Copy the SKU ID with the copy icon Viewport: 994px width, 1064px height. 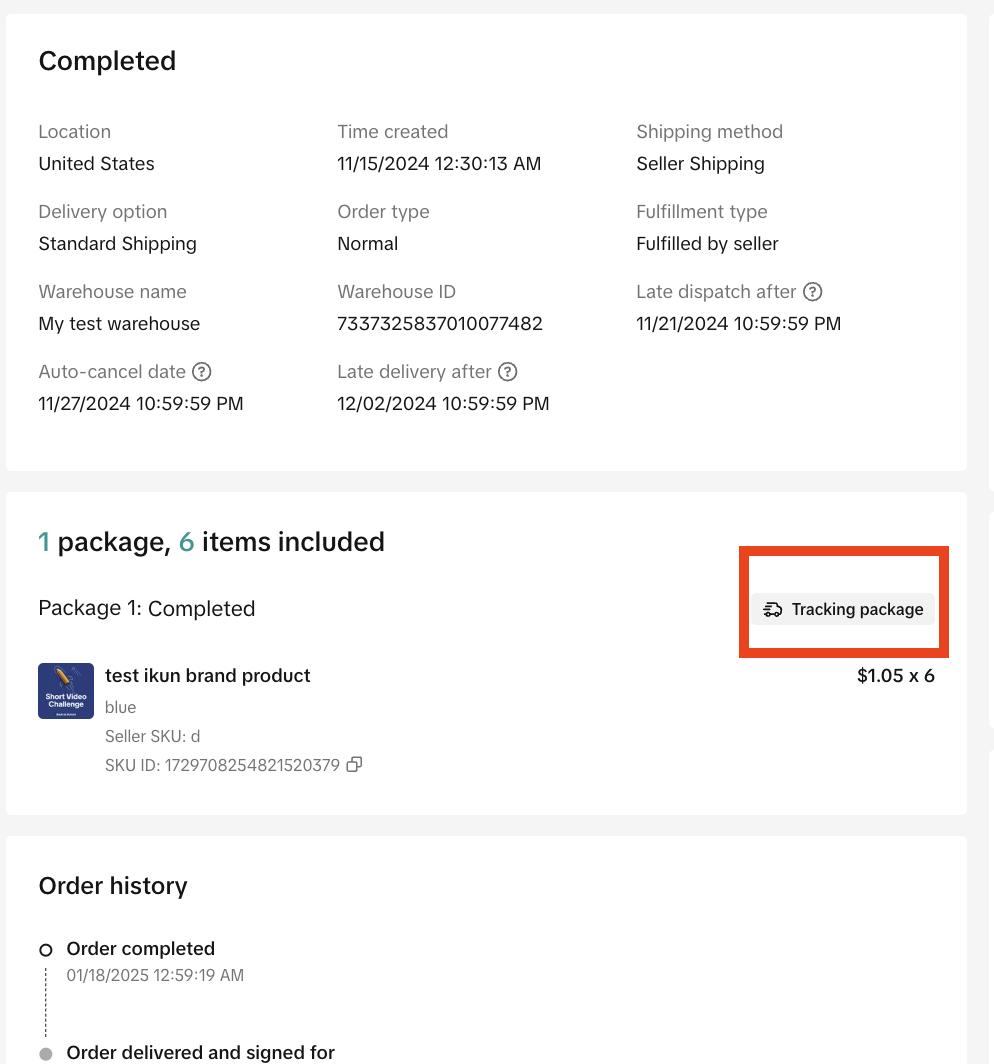tap(354, 765)
